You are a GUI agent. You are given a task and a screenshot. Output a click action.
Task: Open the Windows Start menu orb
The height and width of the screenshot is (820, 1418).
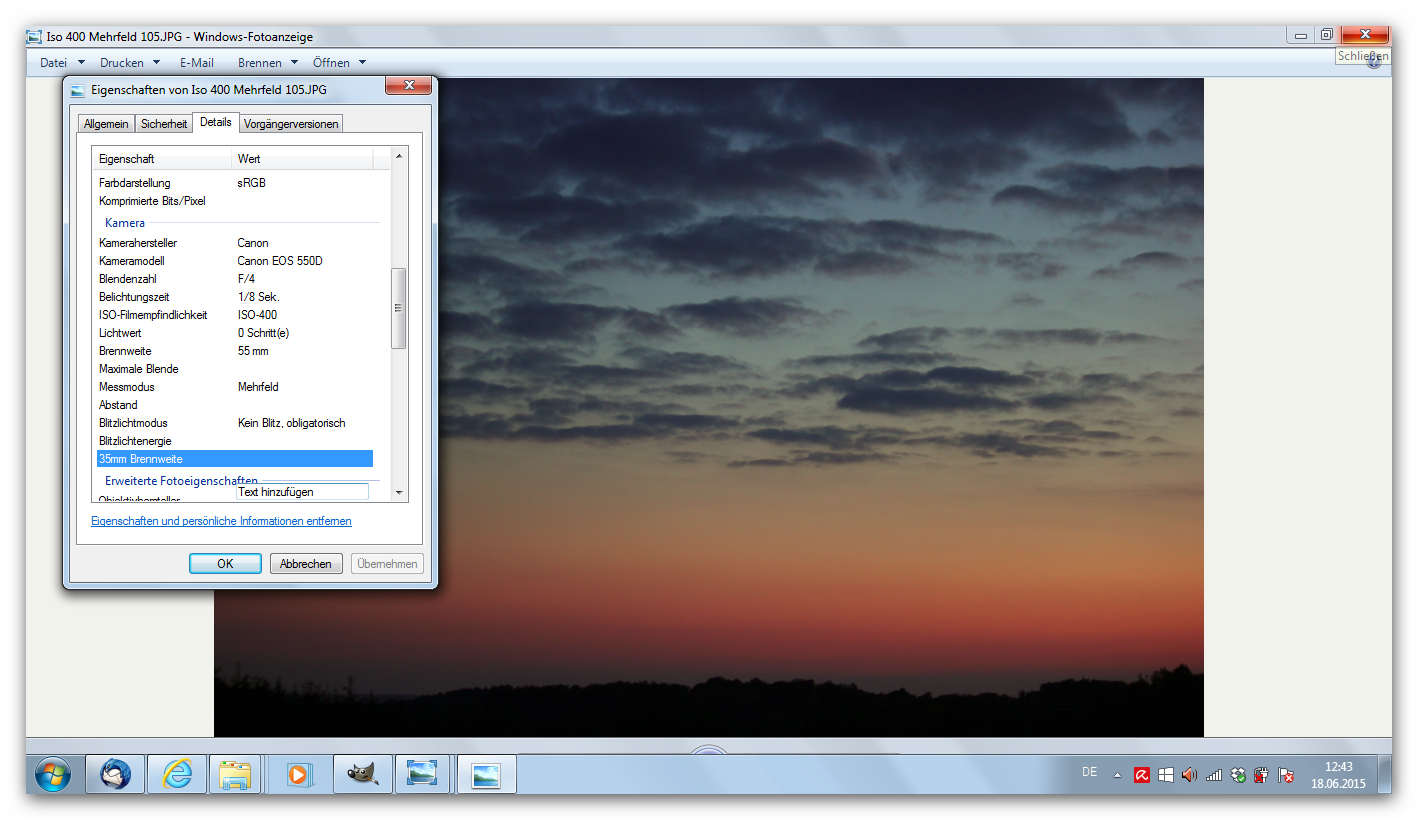click(x=53, y=774)
